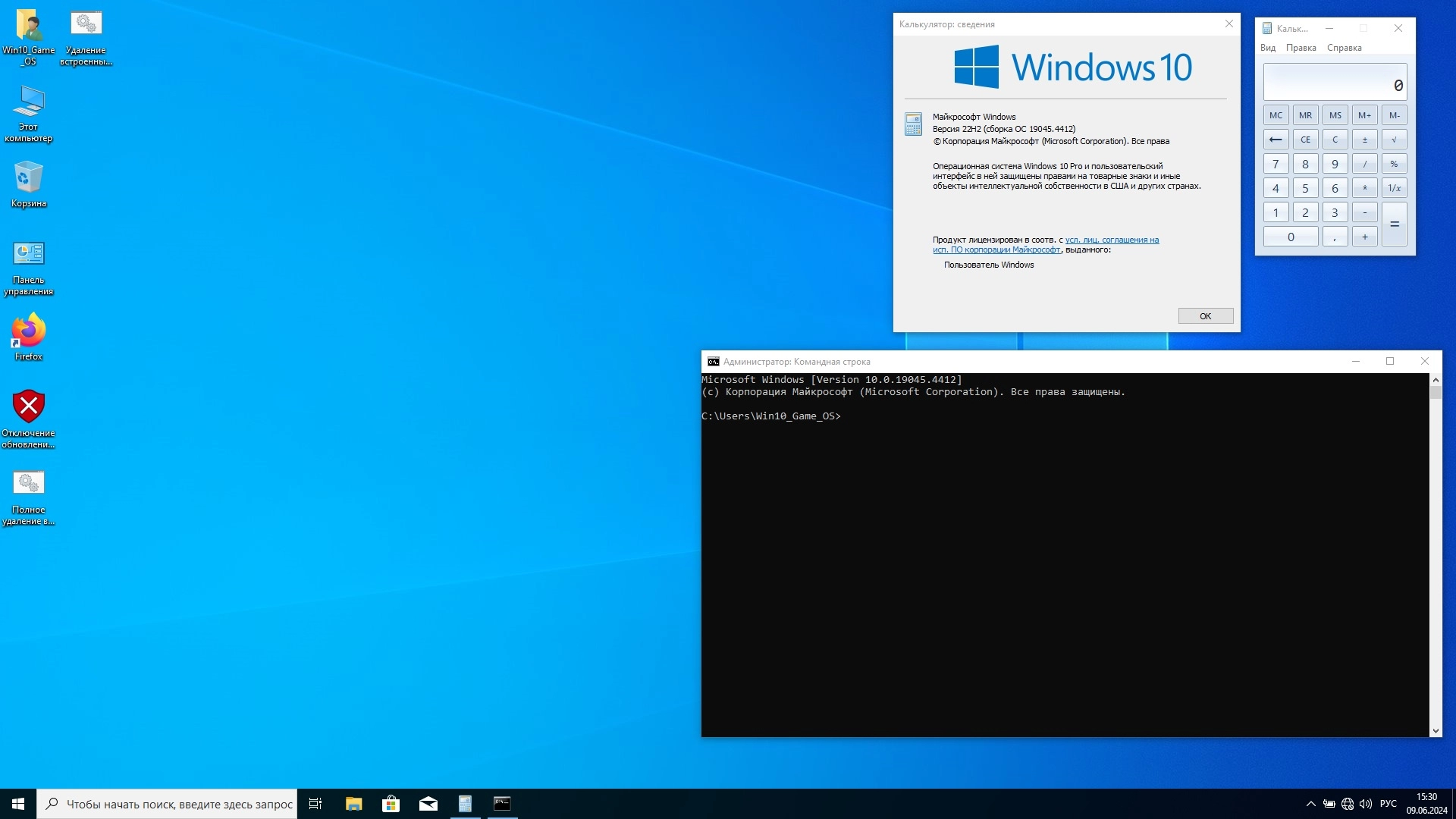Show hidden tray icons chevron
Viewport: 1456px width, 819px height.
tap(1310, 804)
